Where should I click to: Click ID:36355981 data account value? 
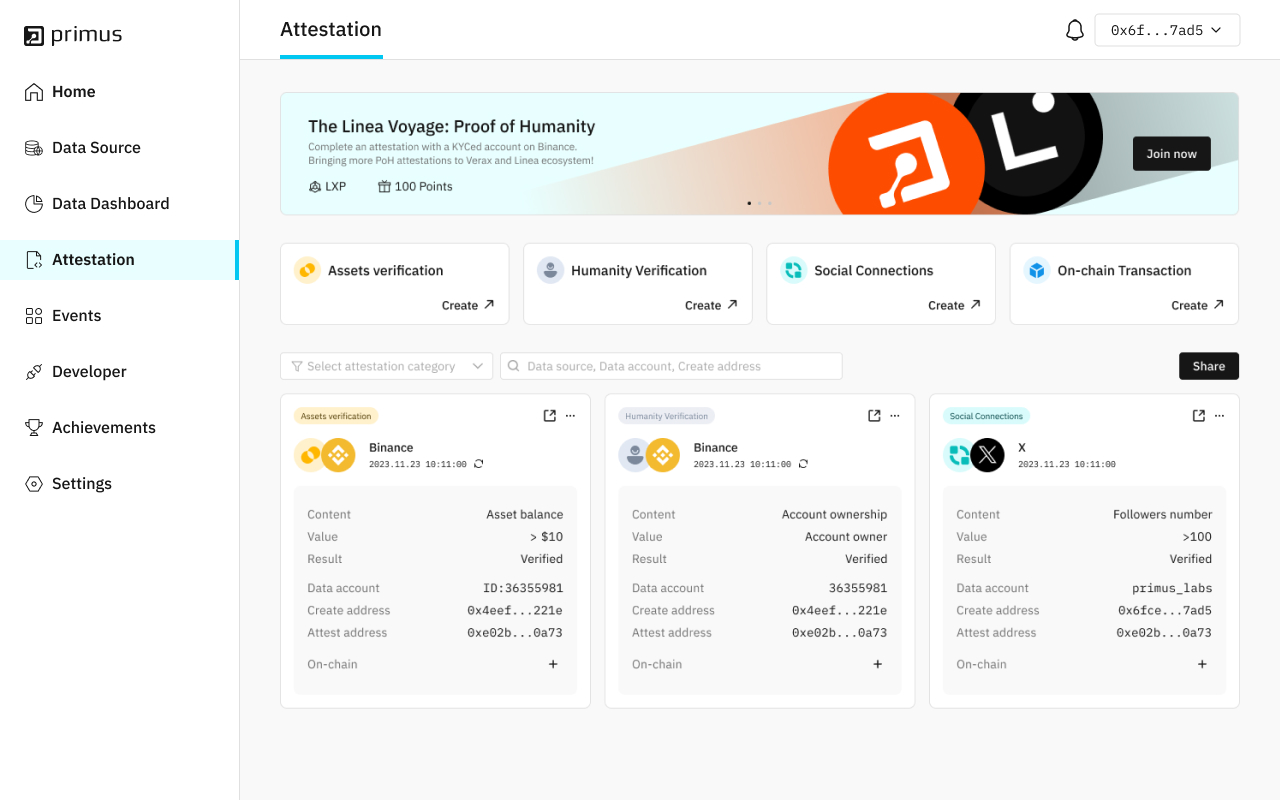tap(523, 588)
